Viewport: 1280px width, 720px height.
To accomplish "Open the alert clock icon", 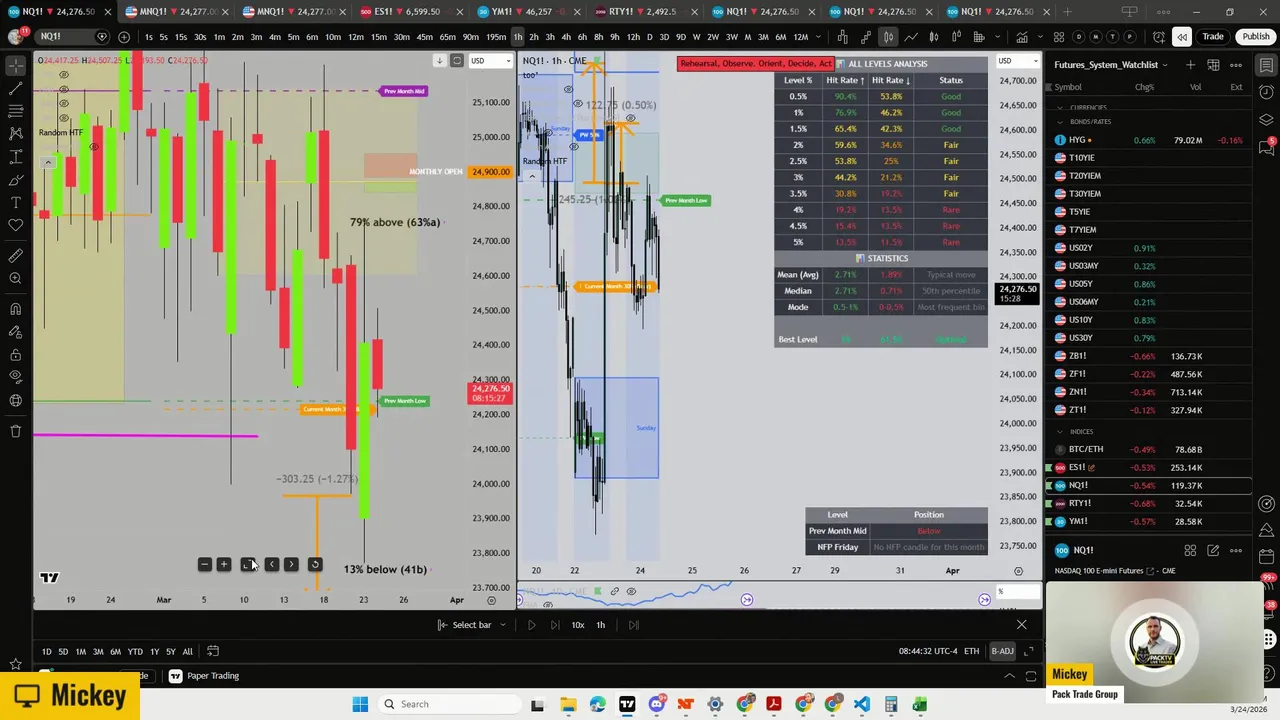I will point(1159,37).
